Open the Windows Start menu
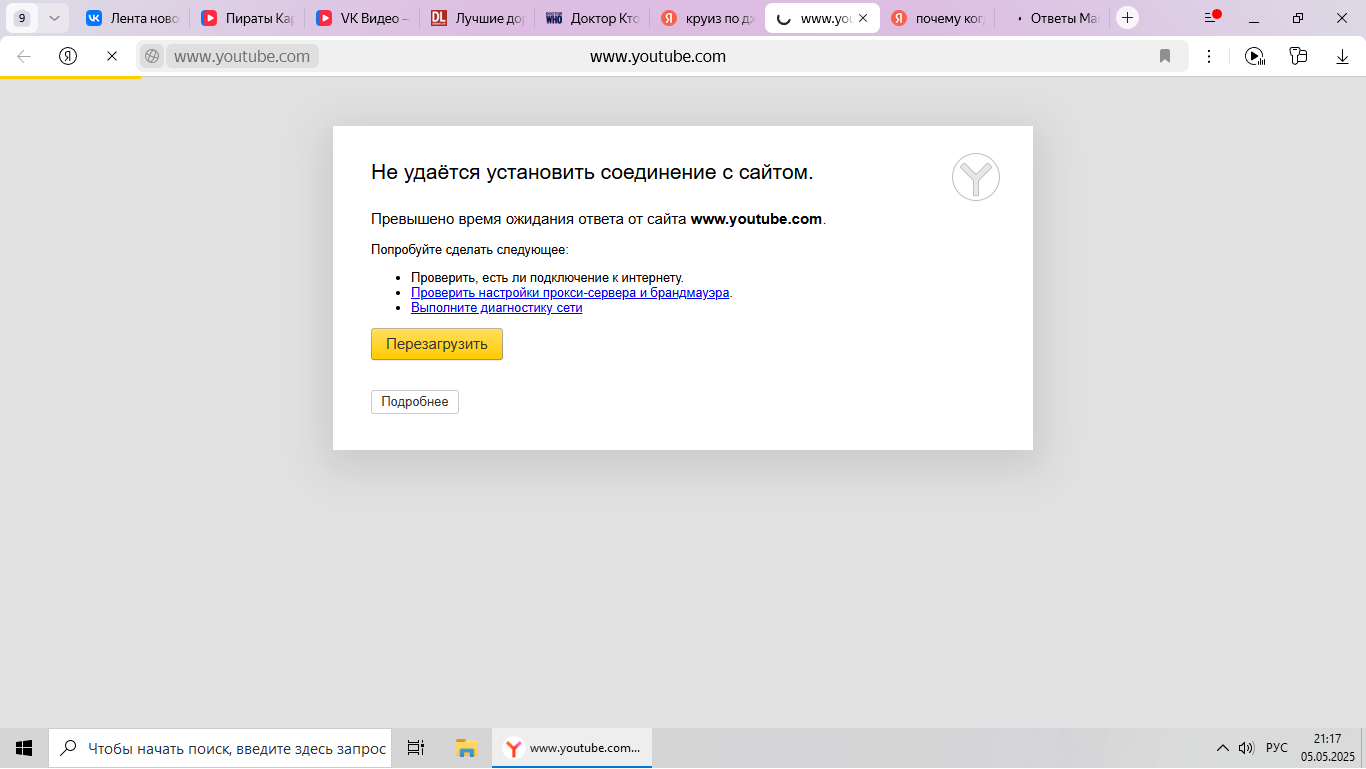1366x769 pixels. point(24,748)
